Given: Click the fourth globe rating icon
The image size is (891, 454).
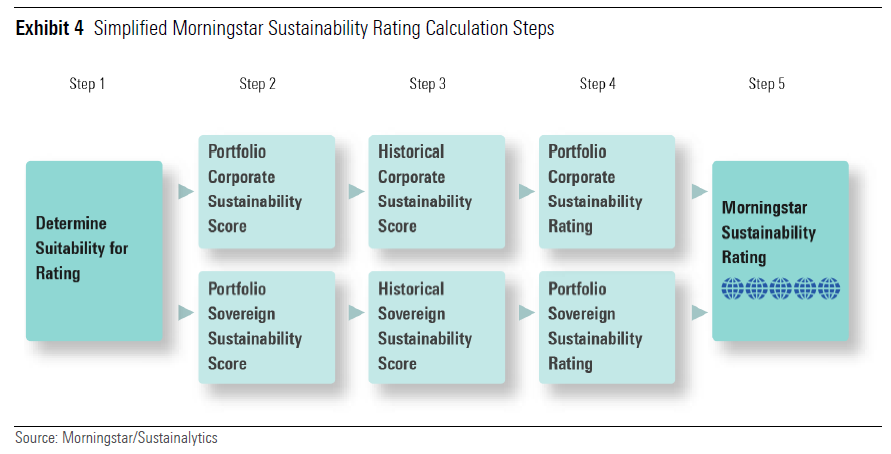Looking at the screenshot, I should [805, 289].
